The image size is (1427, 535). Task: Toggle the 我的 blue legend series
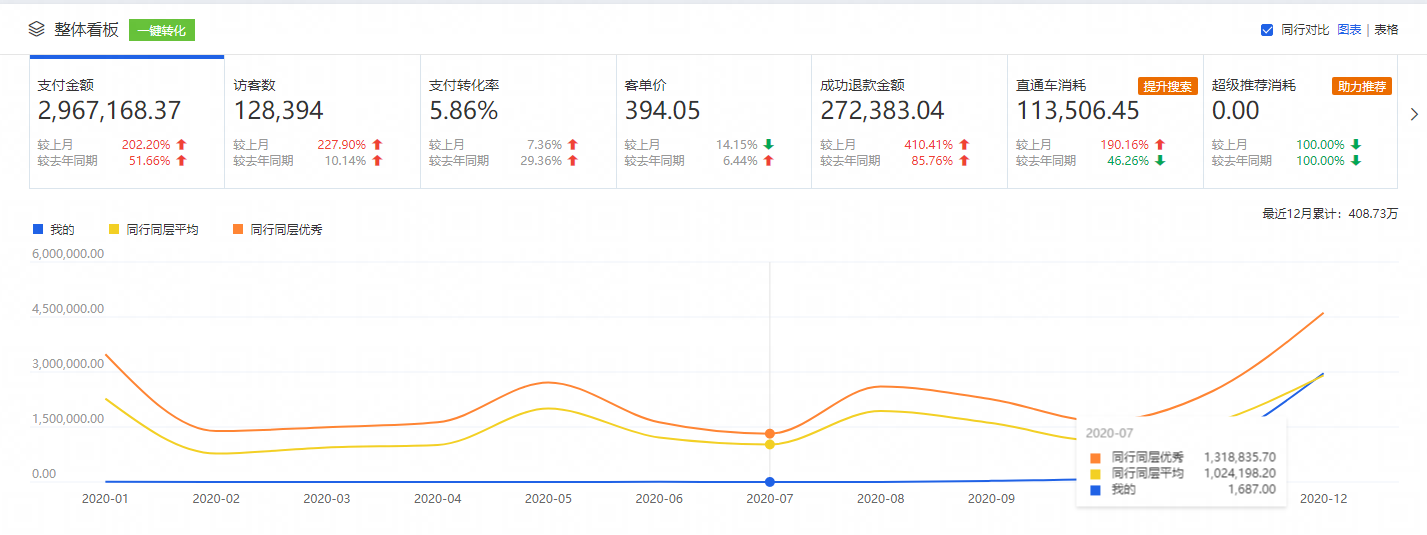[x=55, y=230]
